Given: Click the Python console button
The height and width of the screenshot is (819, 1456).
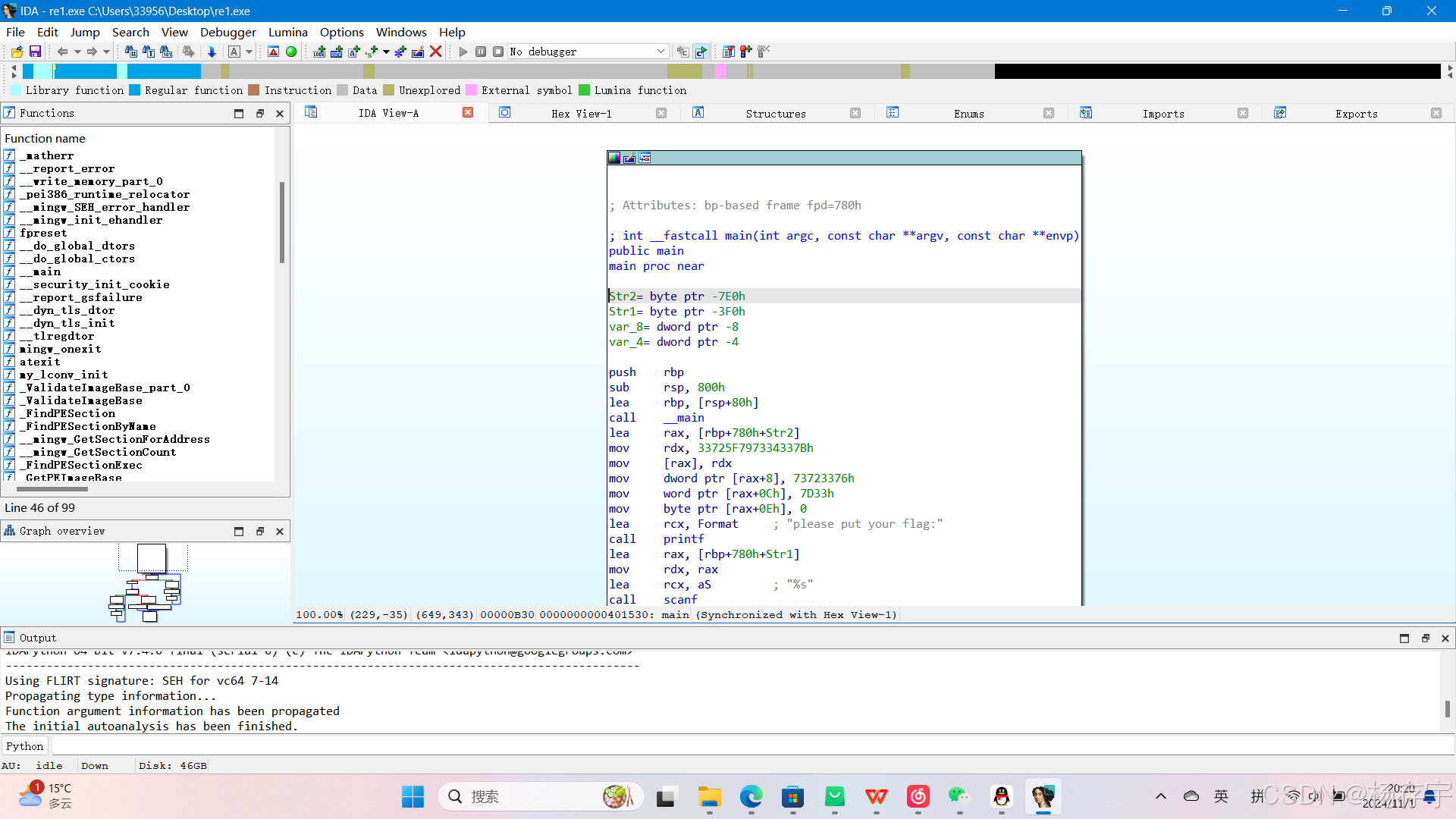Looking at the screenshot, I should pyautogui.click(x=25, y=746).
